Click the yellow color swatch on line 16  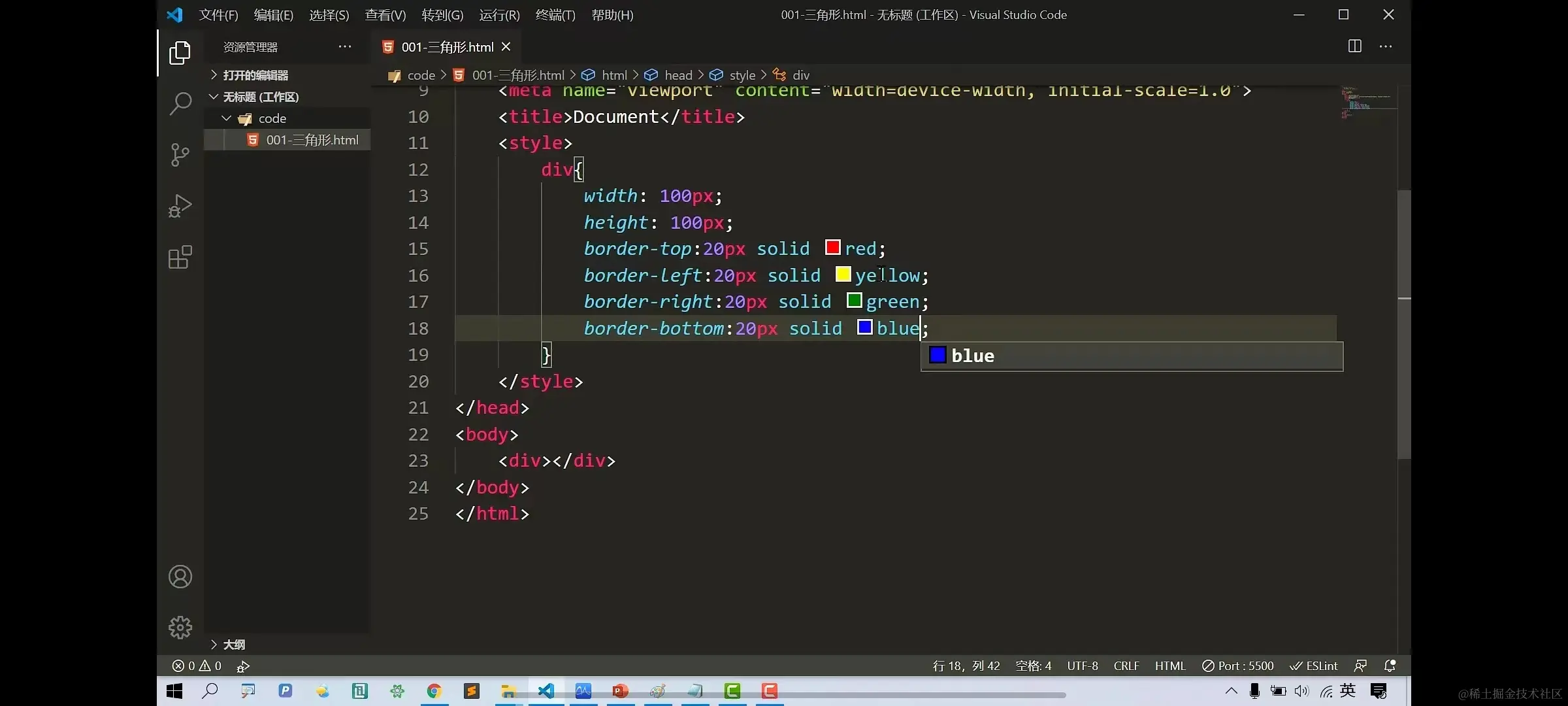coord(843,275)
